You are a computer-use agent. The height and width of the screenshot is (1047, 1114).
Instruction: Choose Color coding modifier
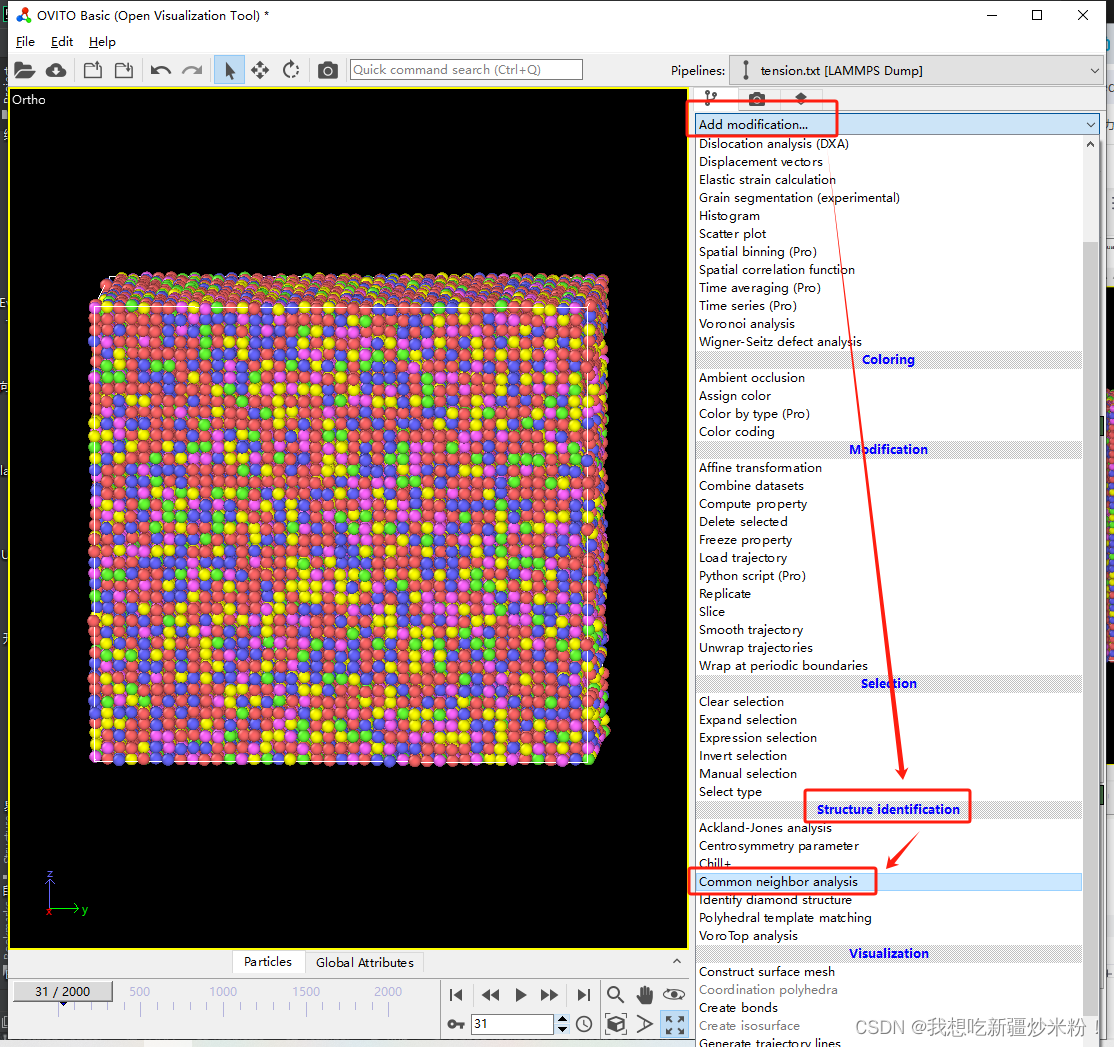[737, 432]
